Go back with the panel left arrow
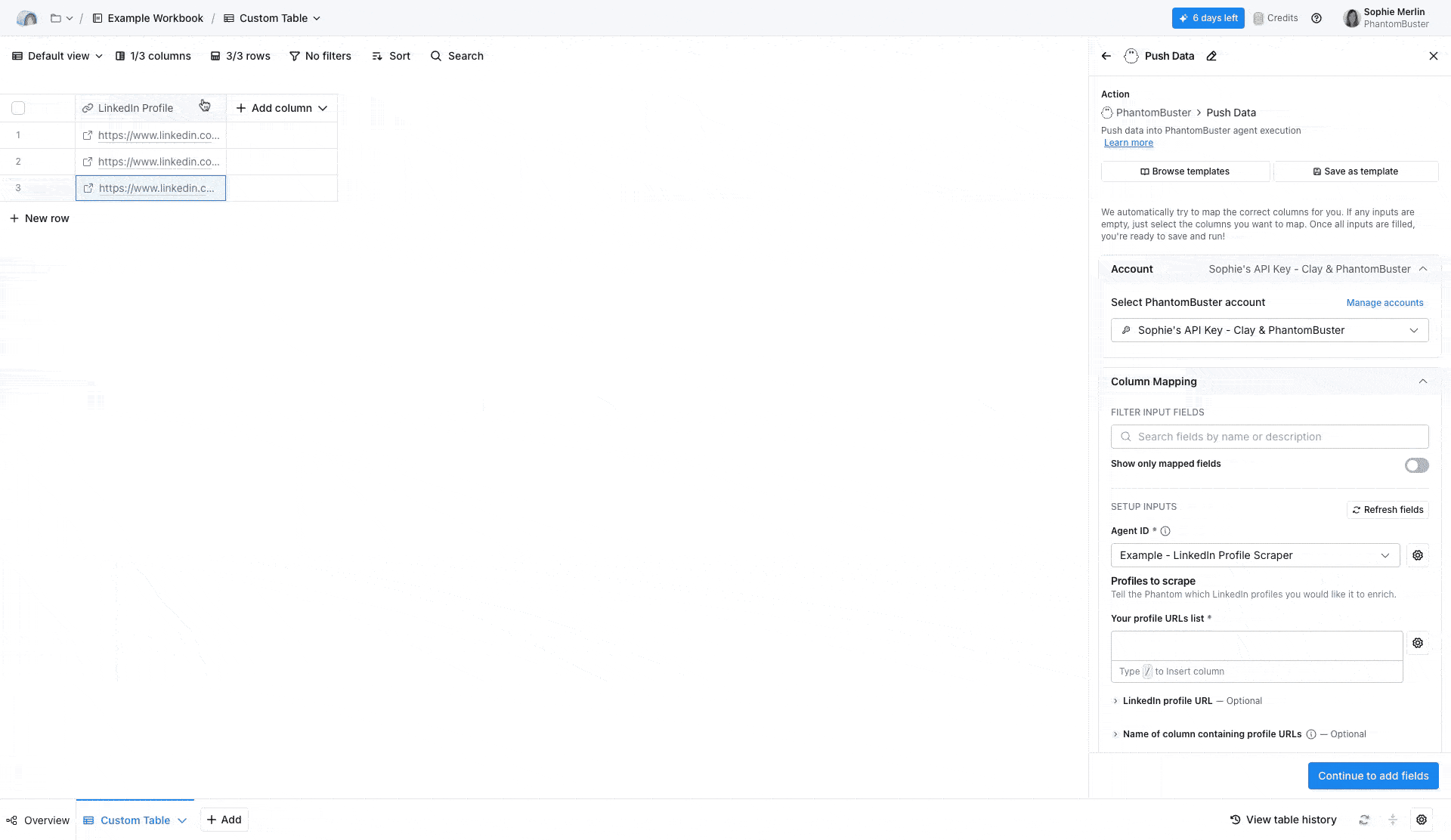Screen dimensions: 1451x840 1106,56
